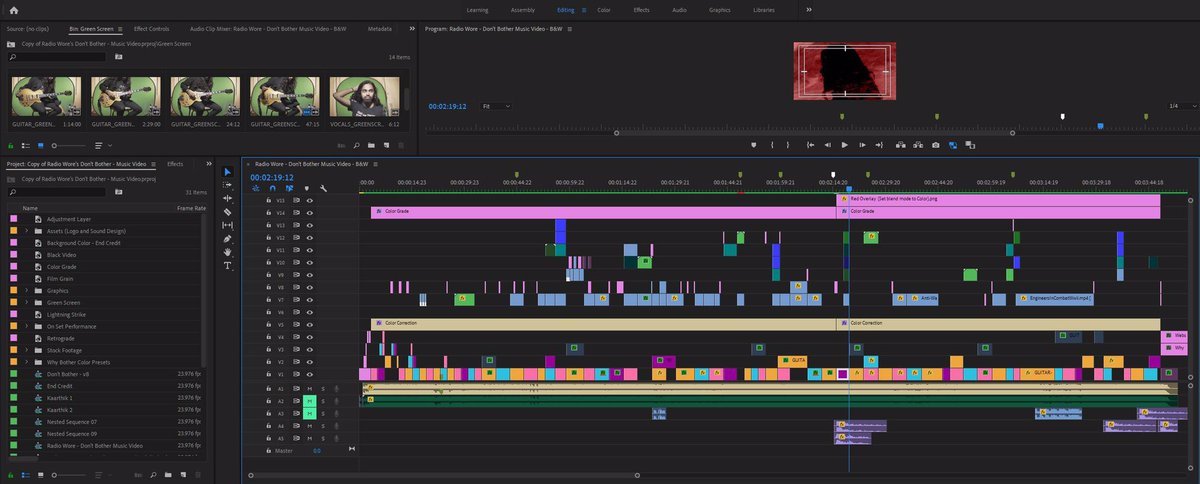Open the Metadata panel tab
1200x484 pixels.
pyautogui.click(x=380, y=29)
